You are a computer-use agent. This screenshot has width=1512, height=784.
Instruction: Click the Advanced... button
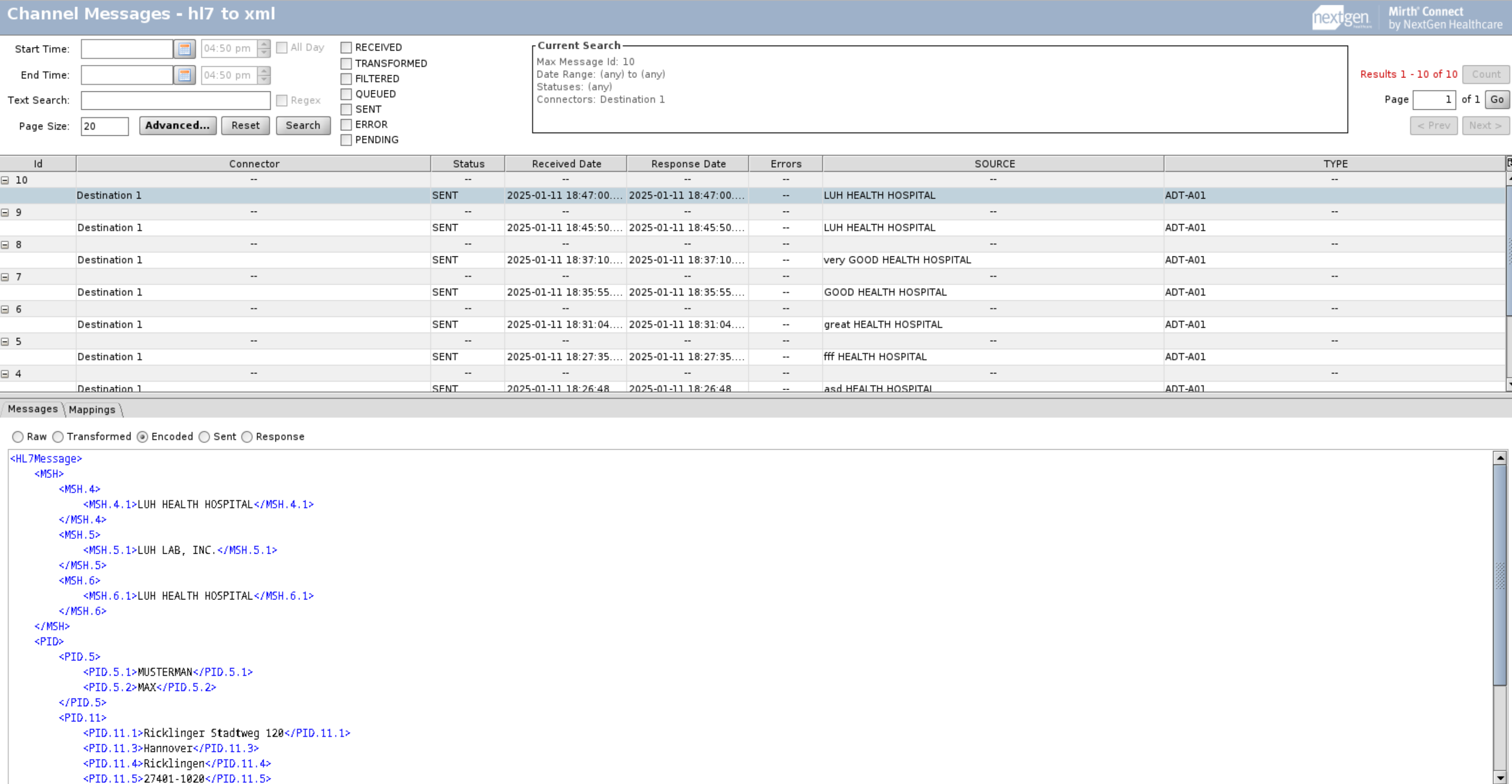[x=177, y=125]
